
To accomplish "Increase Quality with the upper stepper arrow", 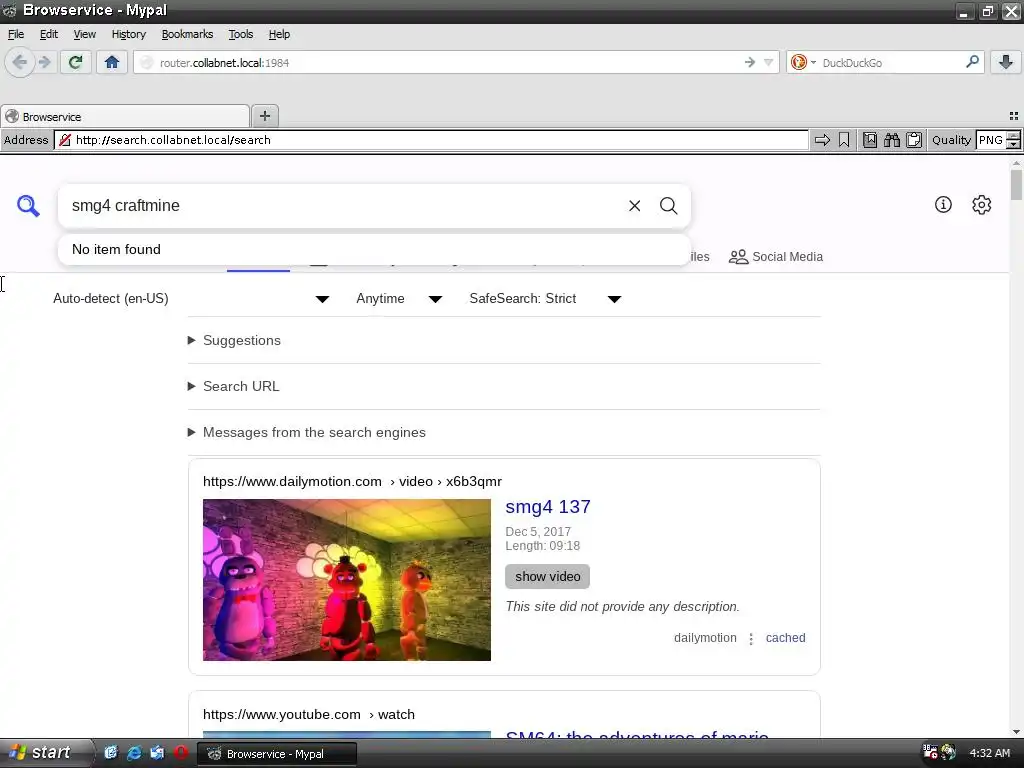I will [1014, 135].
